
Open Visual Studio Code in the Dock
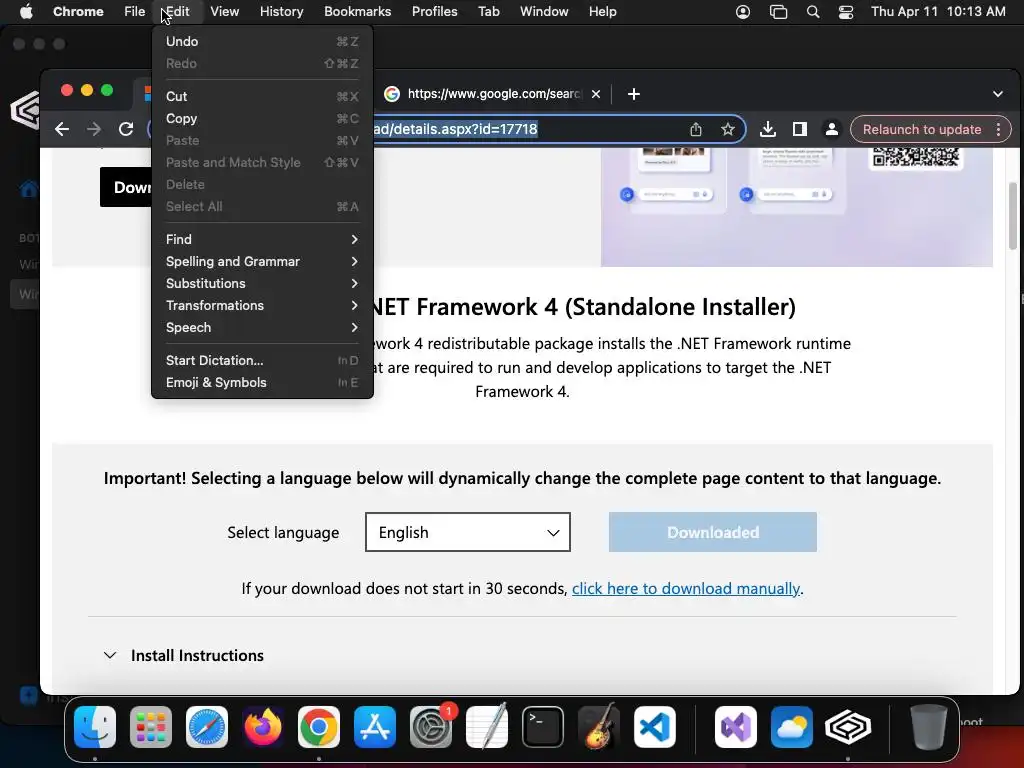coord(655,727)
